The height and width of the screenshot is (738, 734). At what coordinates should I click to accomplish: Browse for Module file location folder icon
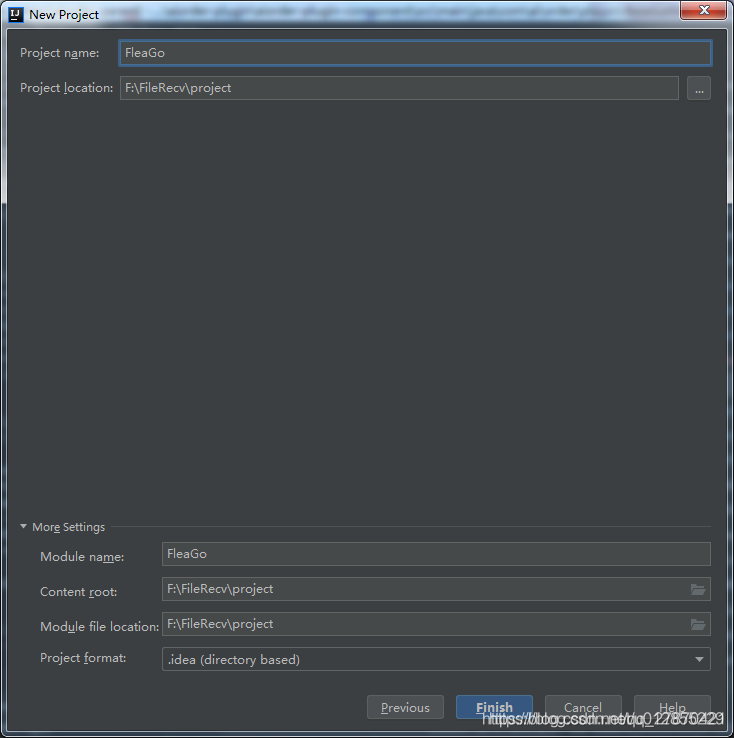click(x=698, y=625)
